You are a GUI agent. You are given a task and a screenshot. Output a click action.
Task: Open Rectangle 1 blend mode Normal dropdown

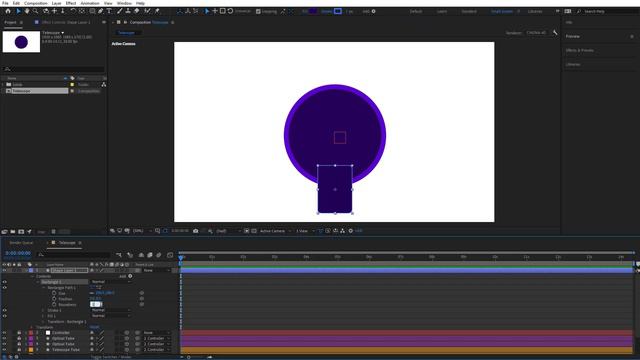[111, 282]
